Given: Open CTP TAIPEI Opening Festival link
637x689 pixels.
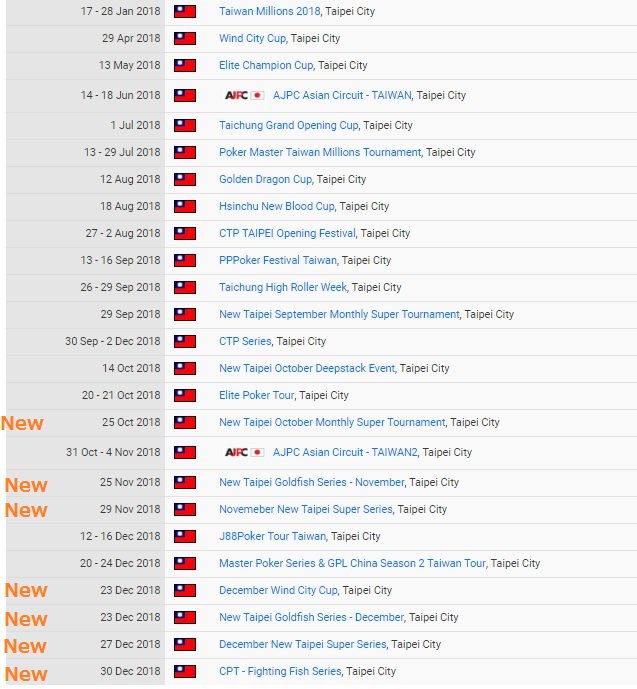Looking at the screenshot, I should pyautogui.click(x=287, y=233).
